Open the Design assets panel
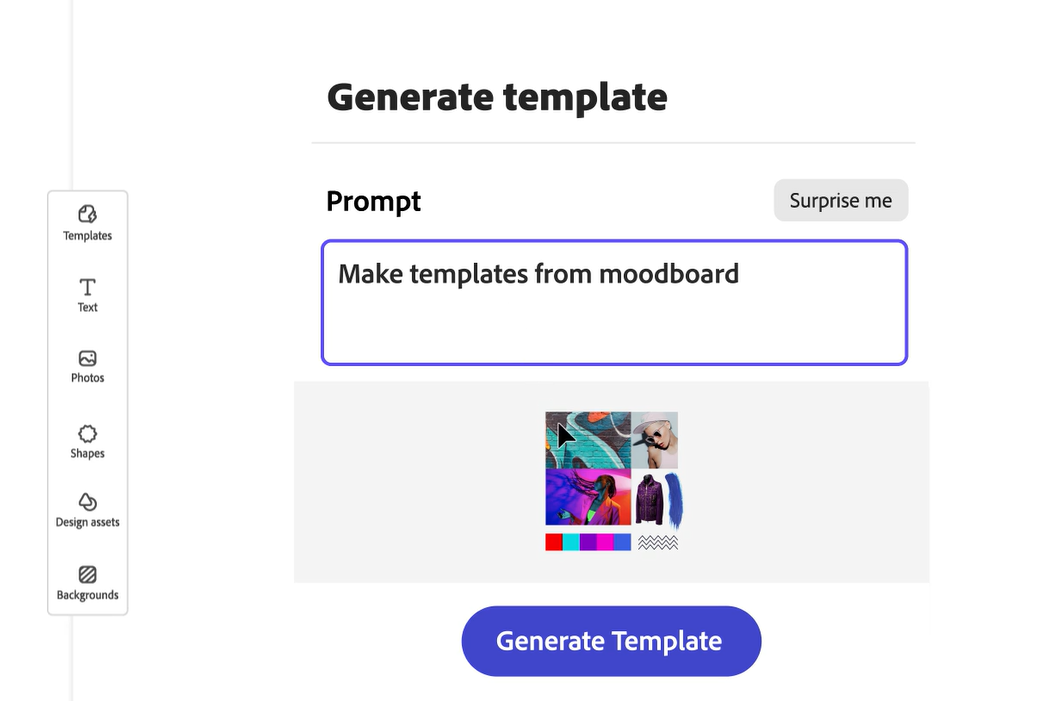This screenshot has width=1048, height=701. [87, 508]
